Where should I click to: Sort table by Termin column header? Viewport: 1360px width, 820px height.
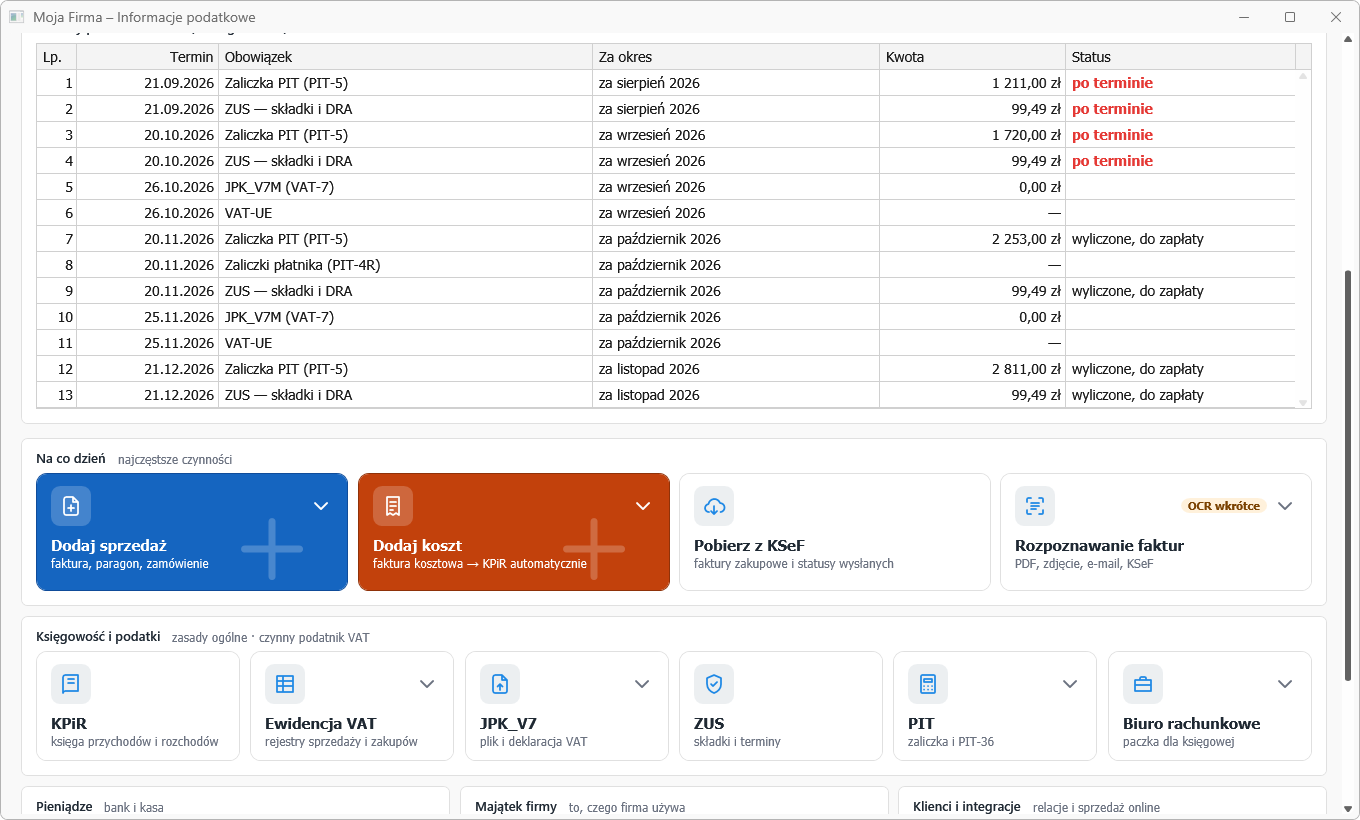click(x=148, y=57)
